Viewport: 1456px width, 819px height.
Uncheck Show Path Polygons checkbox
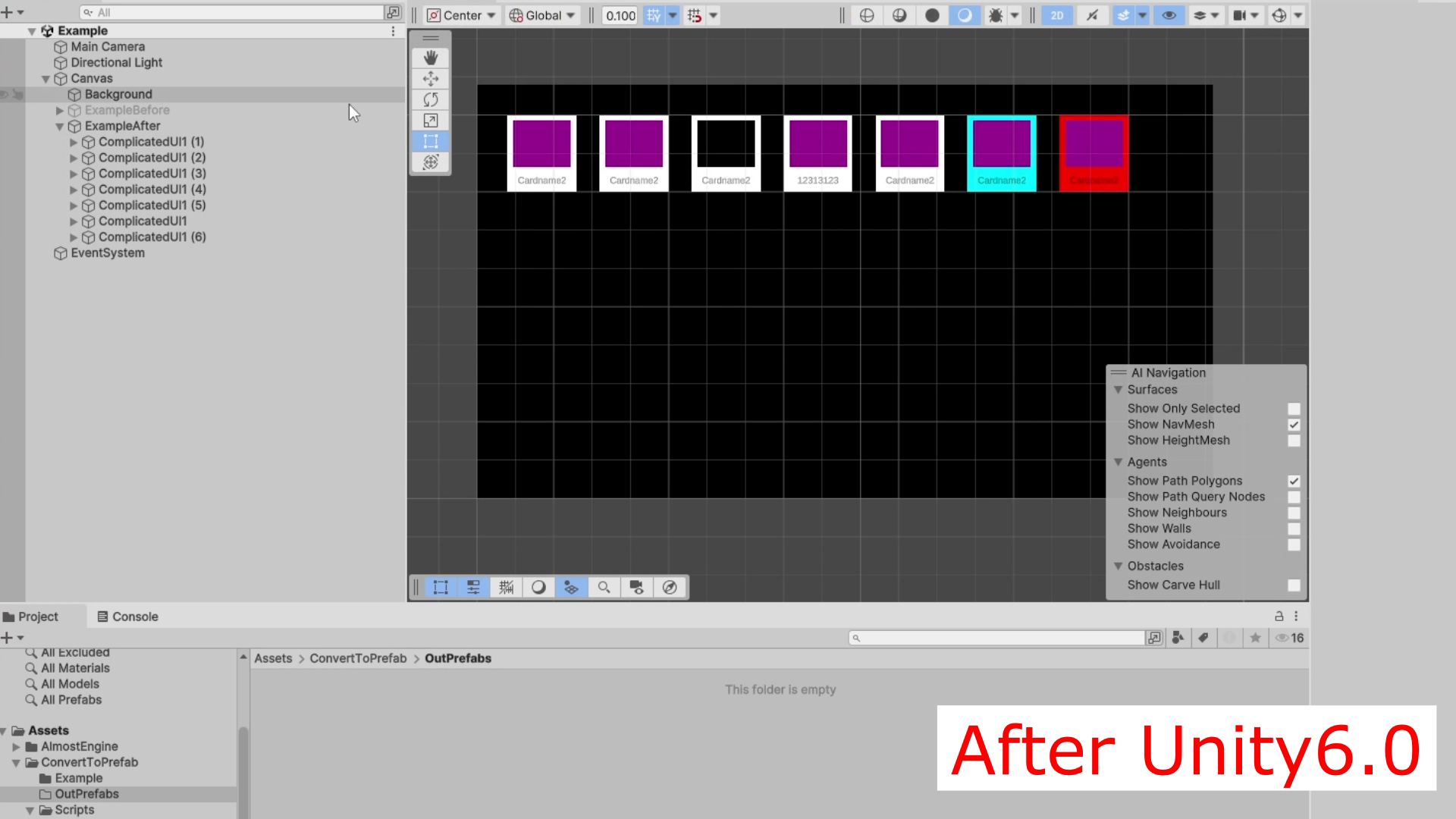(x=1294, y=481)
